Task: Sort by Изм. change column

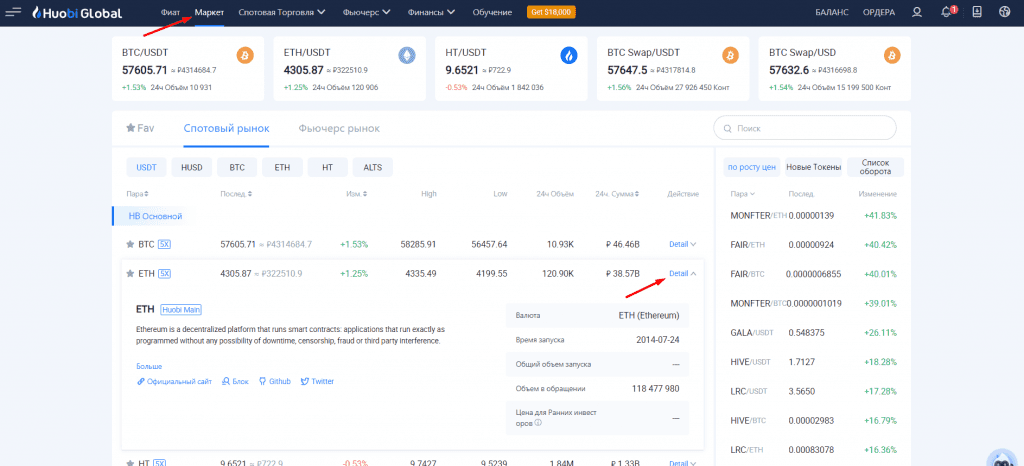Action: tap(357, 194)
